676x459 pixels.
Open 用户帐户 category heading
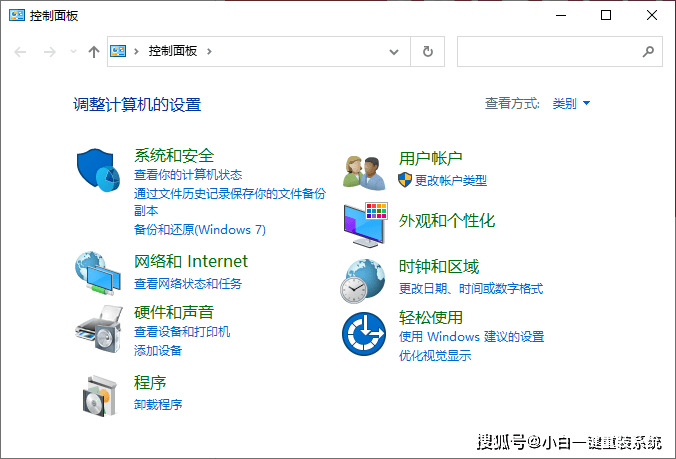point(430,158)
